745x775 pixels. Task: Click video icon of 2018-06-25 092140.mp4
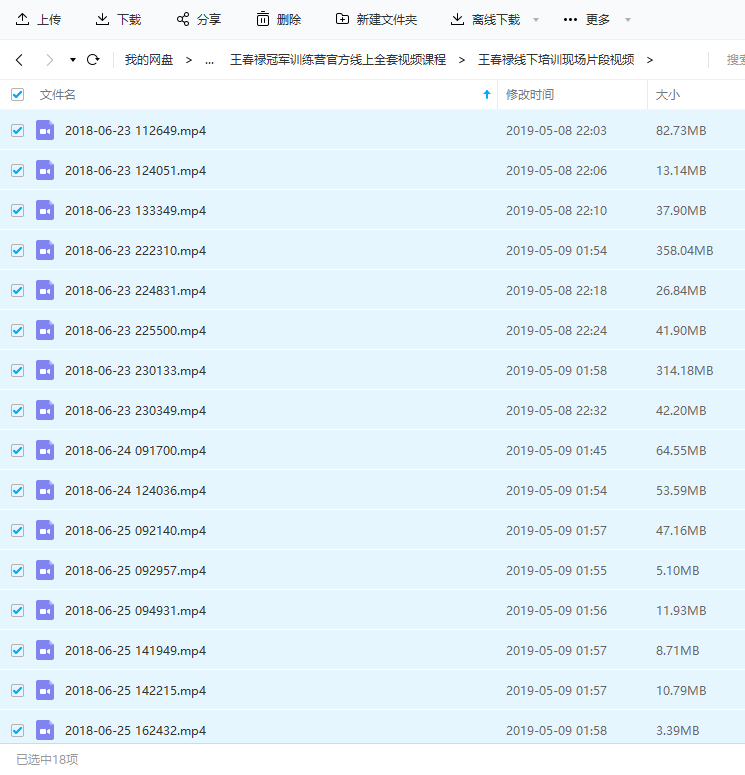(45, 530)
